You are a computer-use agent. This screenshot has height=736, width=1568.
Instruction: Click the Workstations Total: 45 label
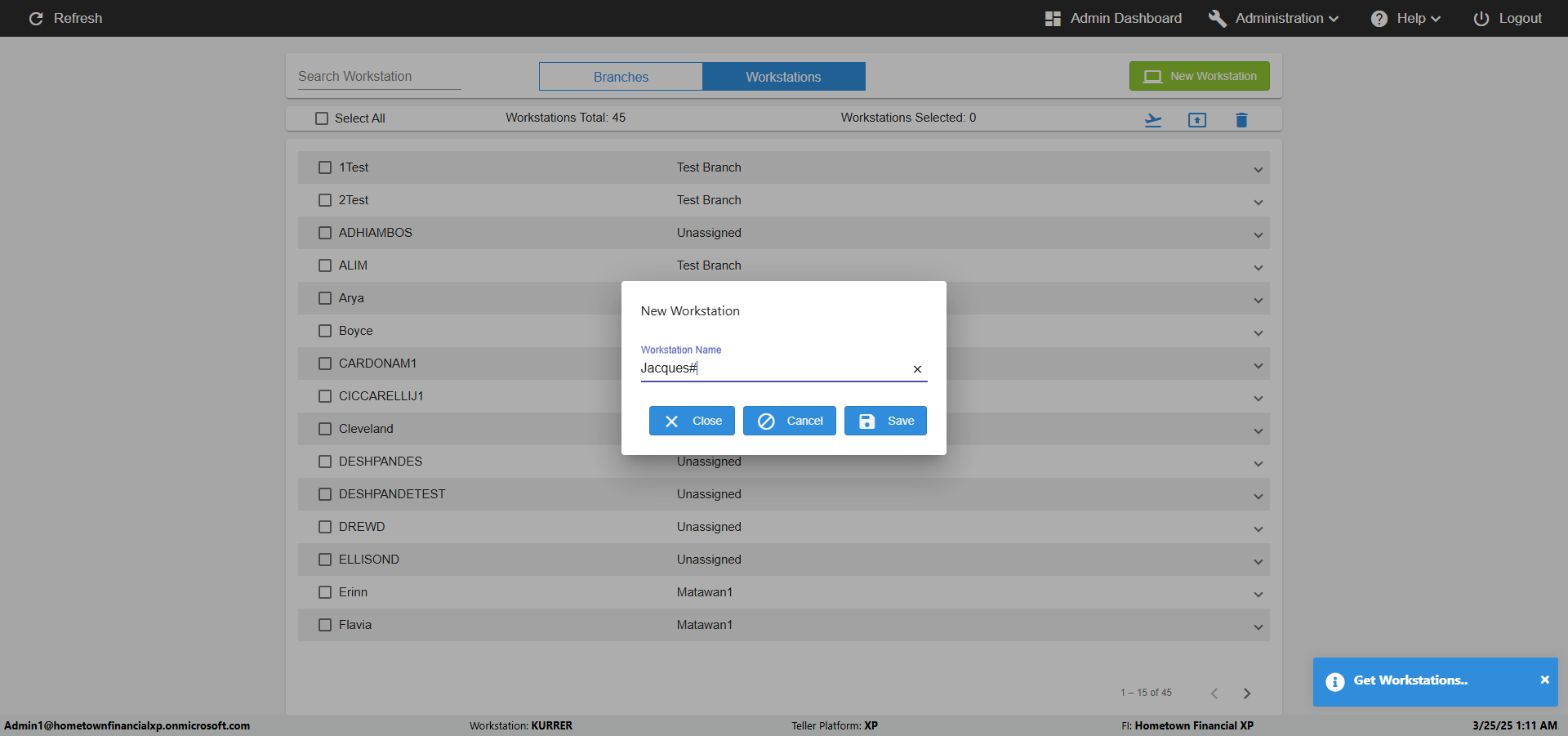(x=565, y=118)
